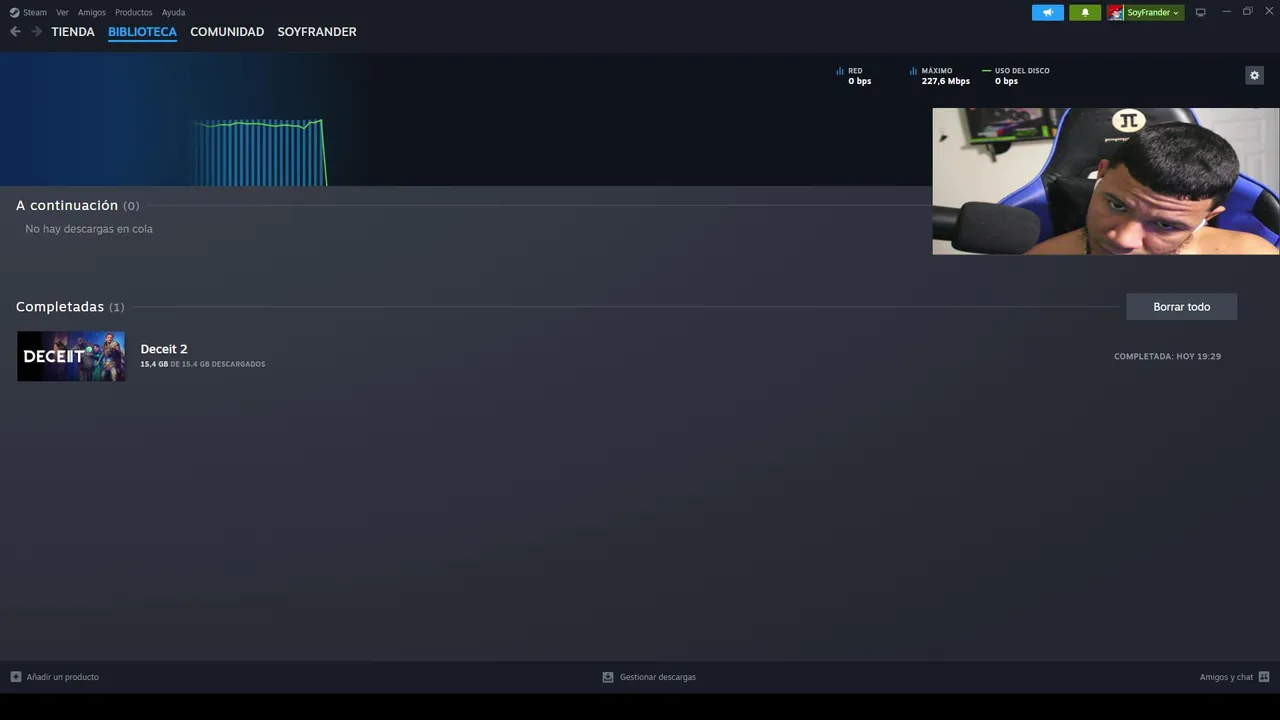Enter Big Picture mode via monitor icon
1280x720 pixels.
tap(1201, 12)
